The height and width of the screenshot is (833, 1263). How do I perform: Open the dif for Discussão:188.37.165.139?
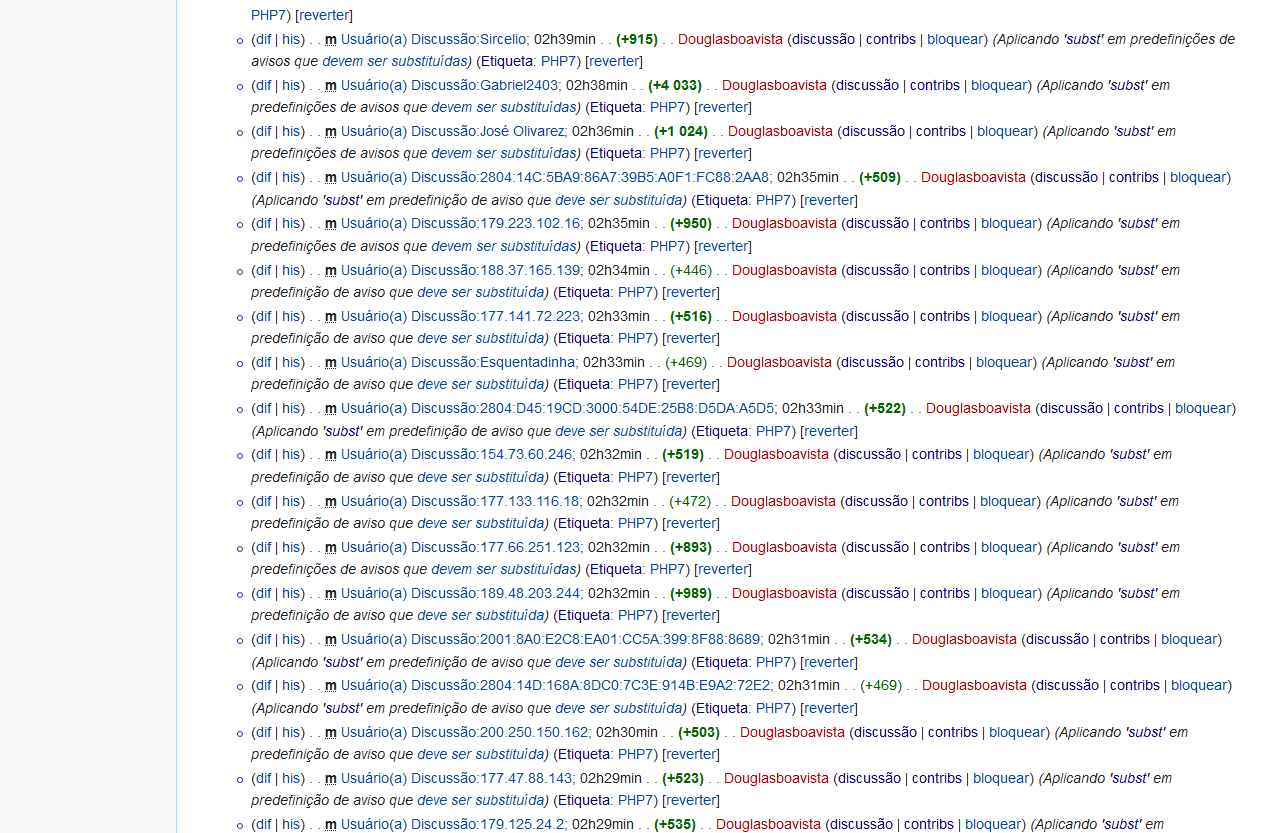(263, 270)
